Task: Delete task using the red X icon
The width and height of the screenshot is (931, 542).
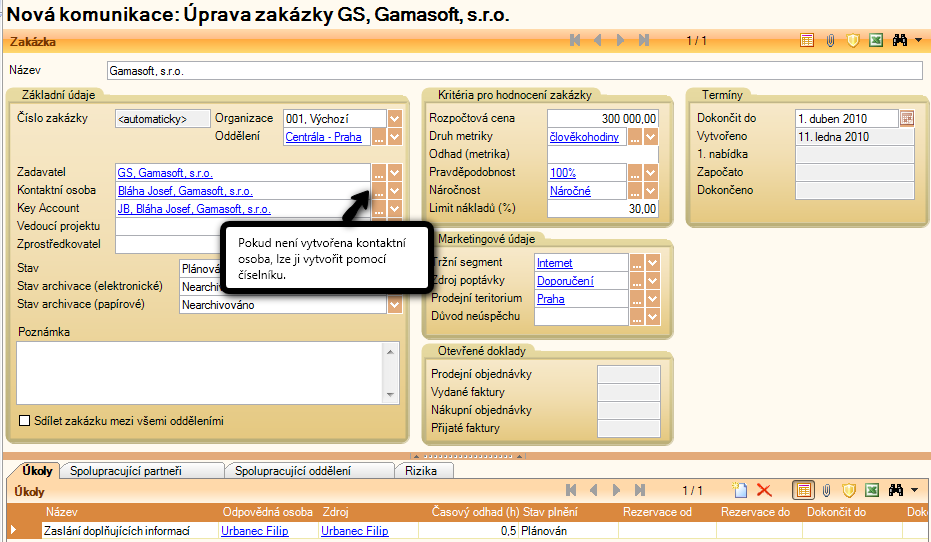Action: point(765,490)
